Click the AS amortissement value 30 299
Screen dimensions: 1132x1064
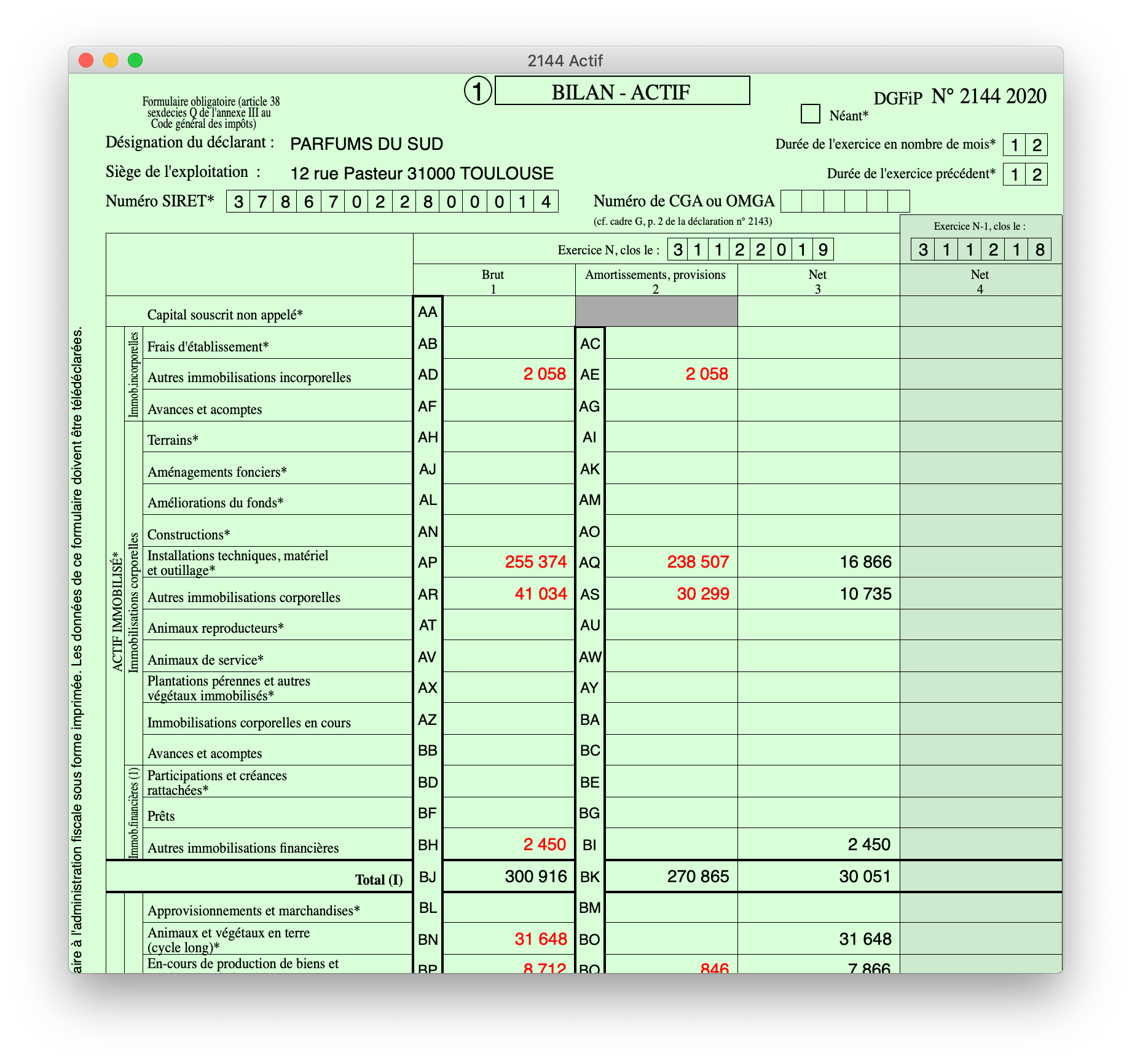tap(703, 593)
